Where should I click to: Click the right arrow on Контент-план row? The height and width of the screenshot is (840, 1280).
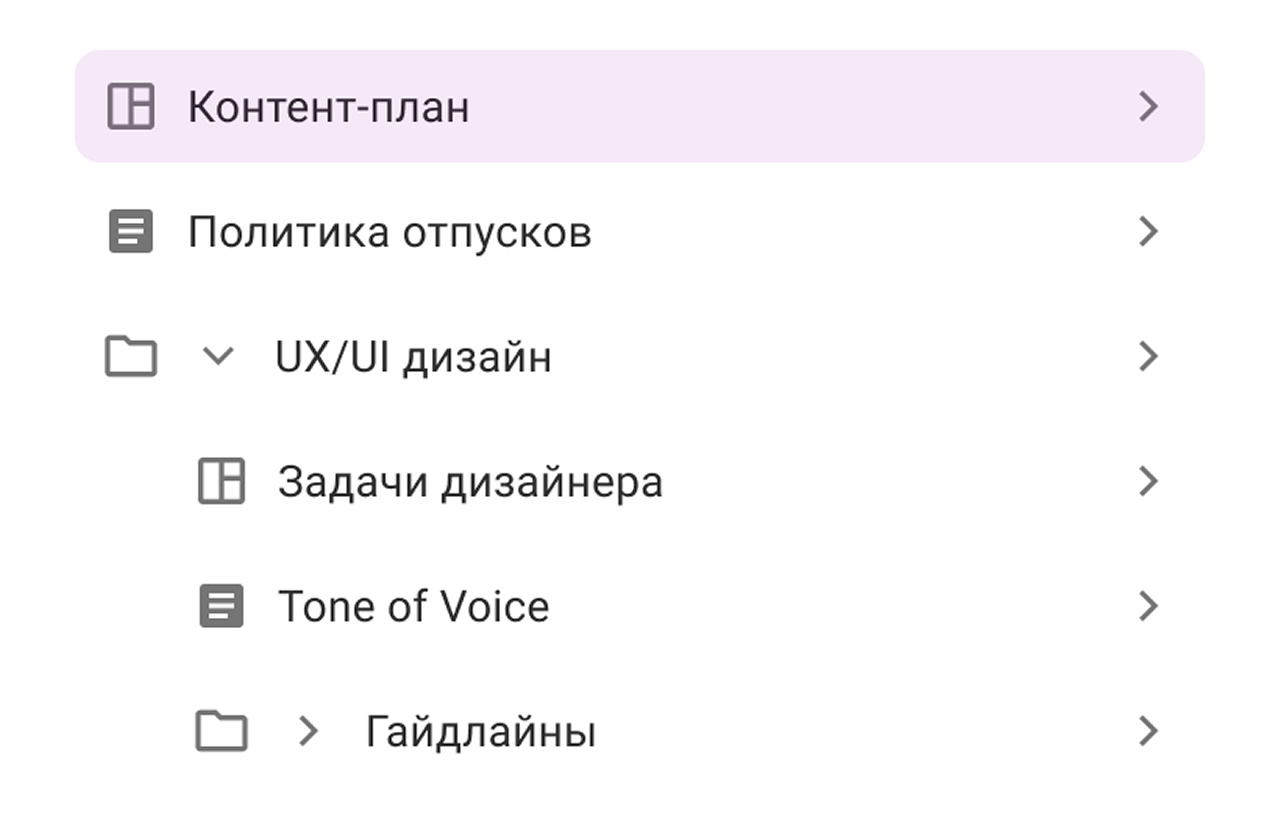(1149, 106)
